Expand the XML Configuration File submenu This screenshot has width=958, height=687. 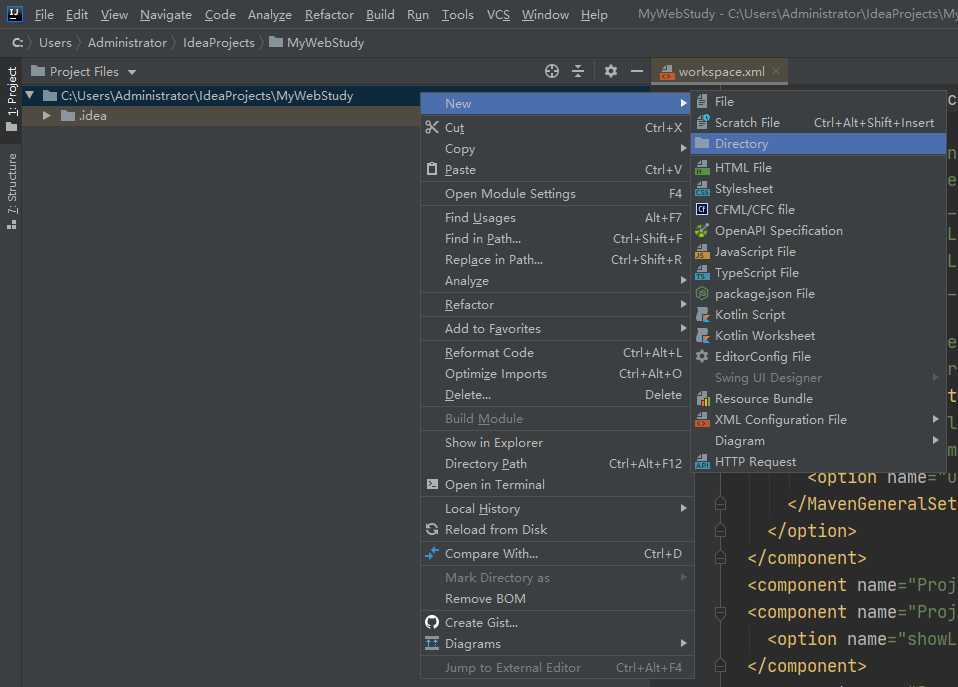780,420
